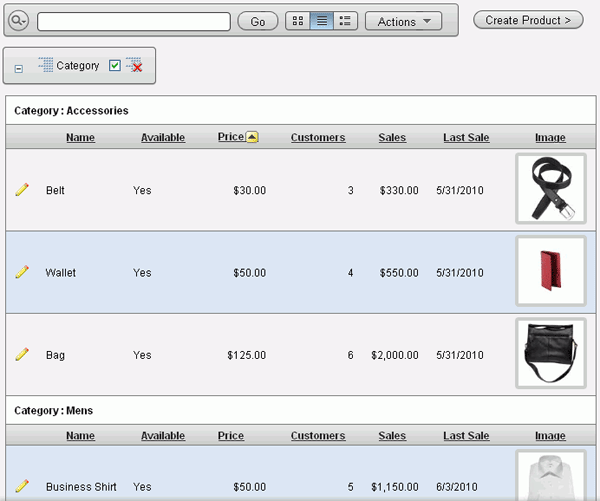Click Create Product button
The image size is (600, 501).
[x=528, y=20]
